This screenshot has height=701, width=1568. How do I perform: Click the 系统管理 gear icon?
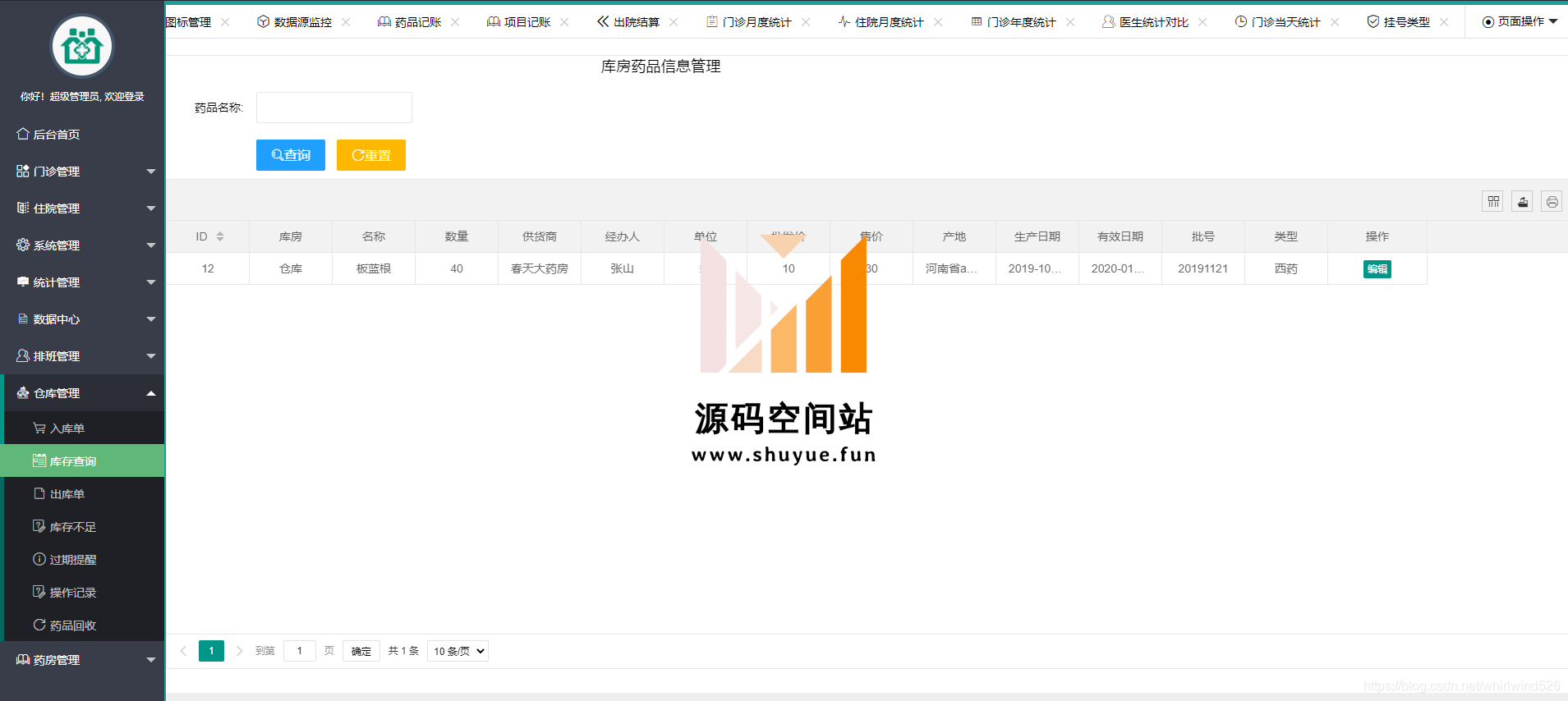[x=23, y=245]
